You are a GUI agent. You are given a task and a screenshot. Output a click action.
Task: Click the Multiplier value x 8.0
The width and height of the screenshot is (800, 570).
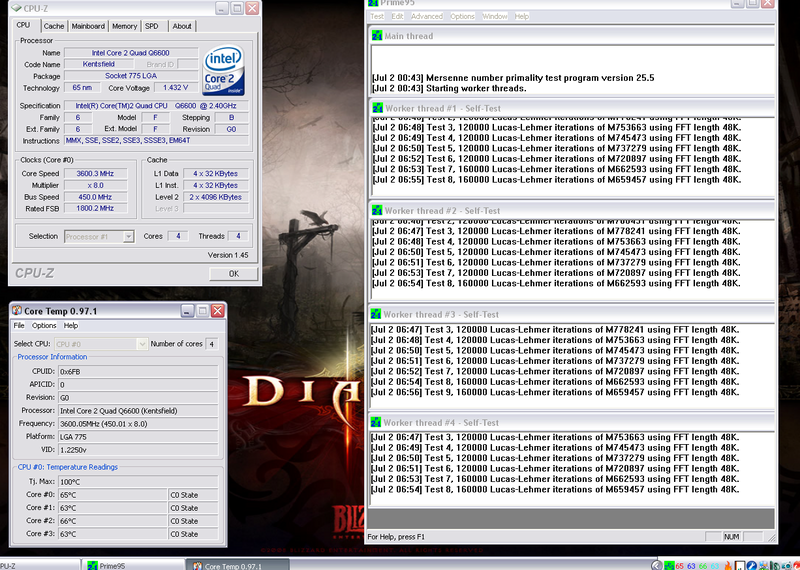95,185
